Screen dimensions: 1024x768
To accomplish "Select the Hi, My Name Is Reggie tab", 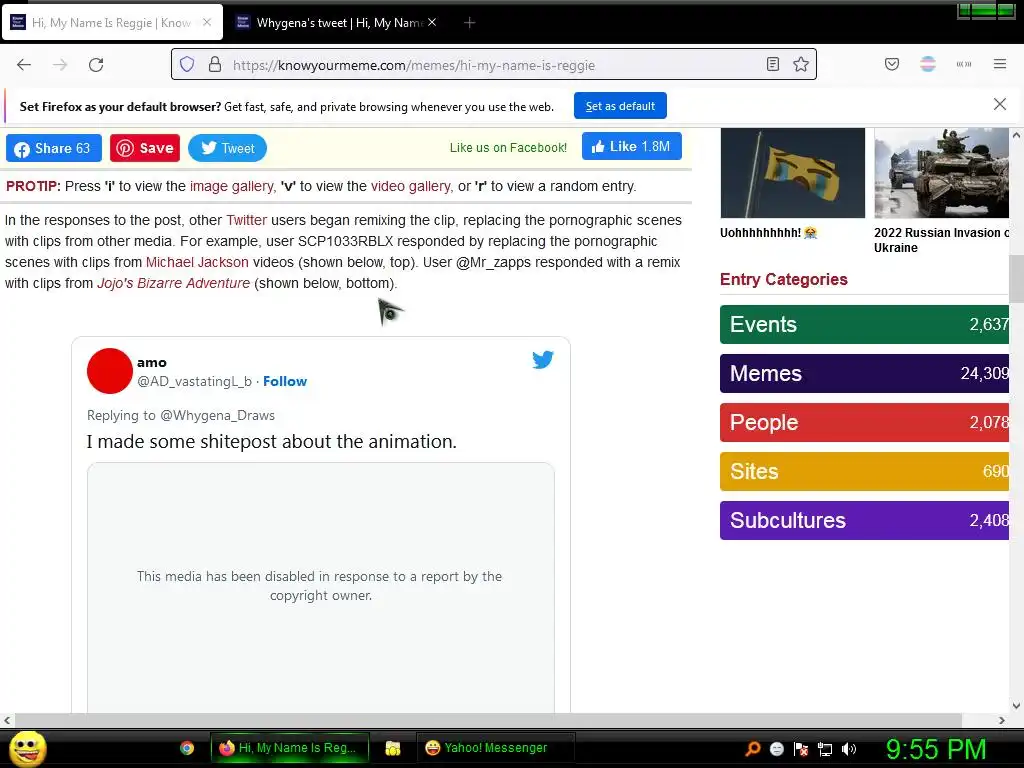I will pyautogui.click(x=112, y=23).
